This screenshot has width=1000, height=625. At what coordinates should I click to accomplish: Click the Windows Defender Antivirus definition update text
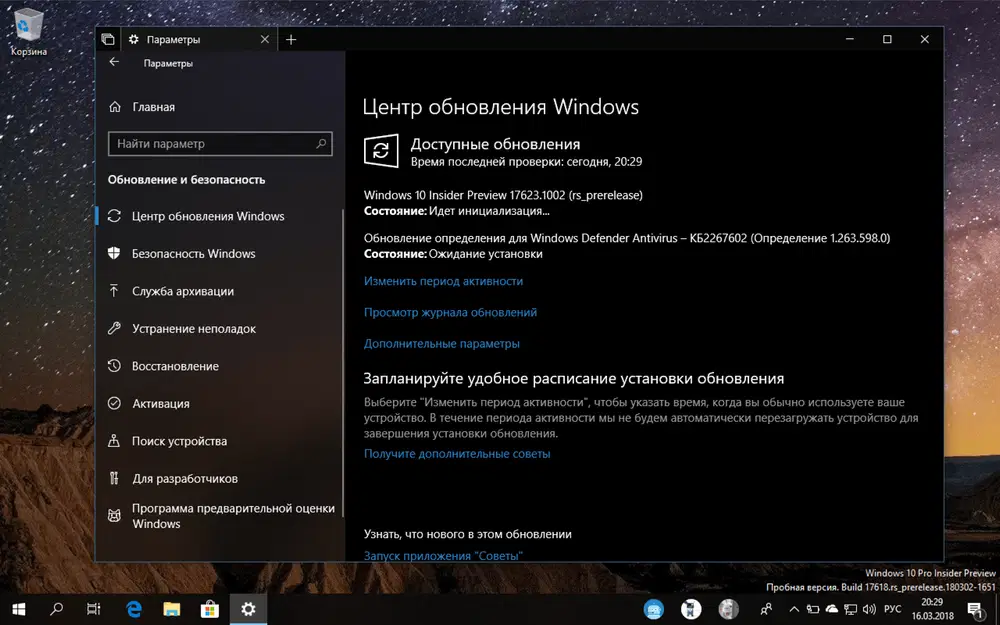tap(627, 238)
